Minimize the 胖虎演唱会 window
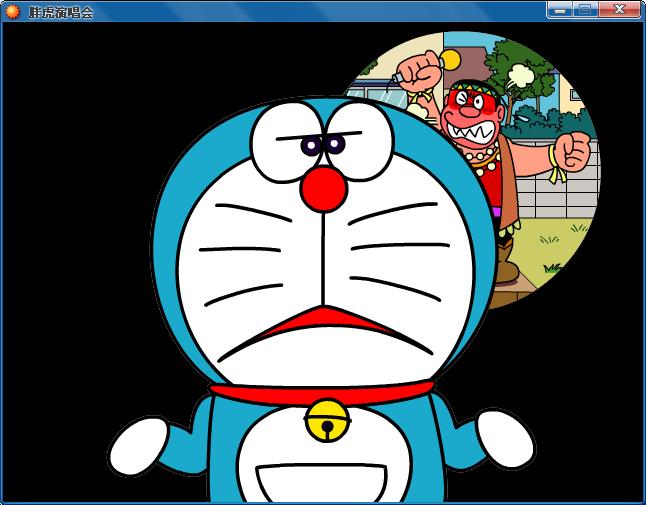The width and height of the screenshot is (646, 505). pos(559,10)
